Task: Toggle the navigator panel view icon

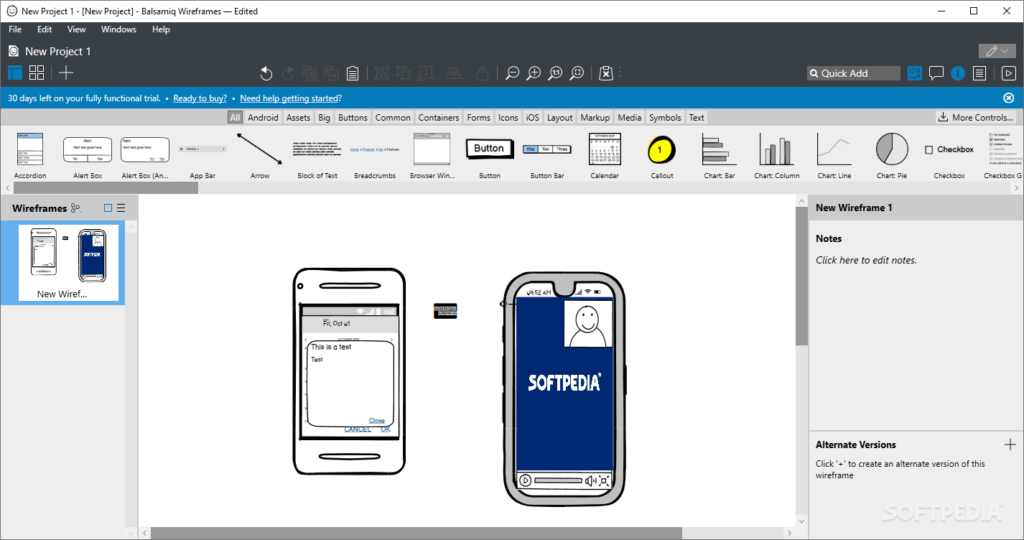Action: pyautogui.click(x=14, y=72)
